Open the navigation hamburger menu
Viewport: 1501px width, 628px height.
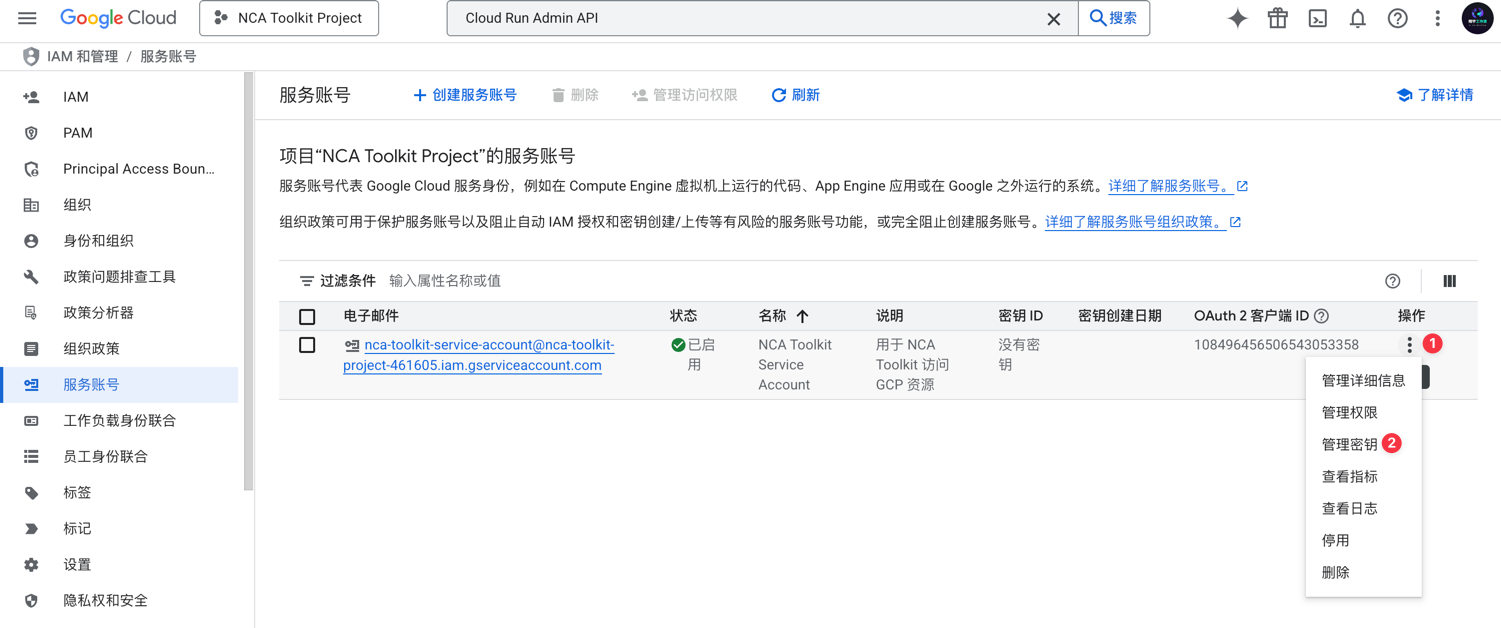pyautogui.click(x=27, y=17)
